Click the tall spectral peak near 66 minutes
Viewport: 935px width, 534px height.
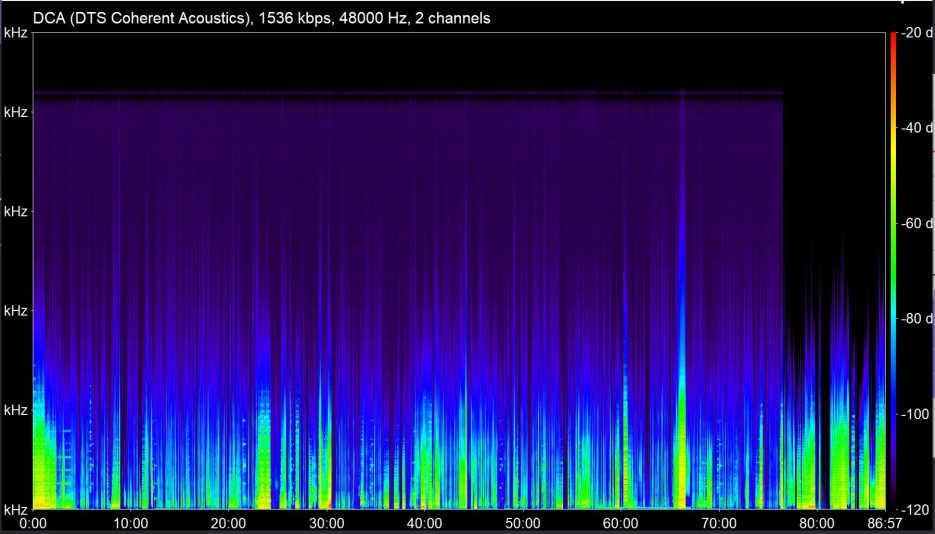pyautogui.click(x=682, y=298)
